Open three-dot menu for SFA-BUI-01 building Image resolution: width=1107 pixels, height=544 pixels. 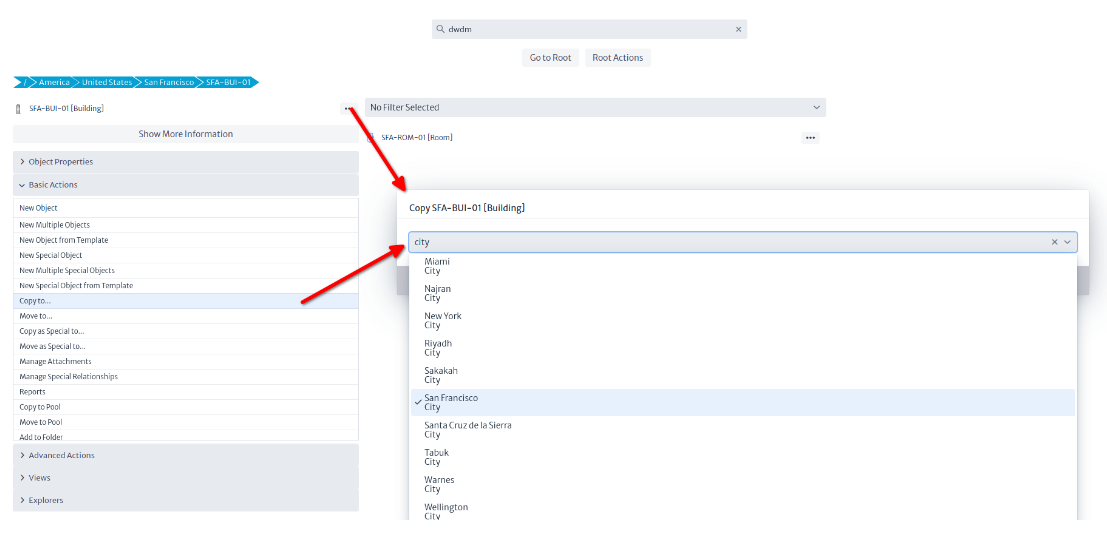[x=347, y=108]
